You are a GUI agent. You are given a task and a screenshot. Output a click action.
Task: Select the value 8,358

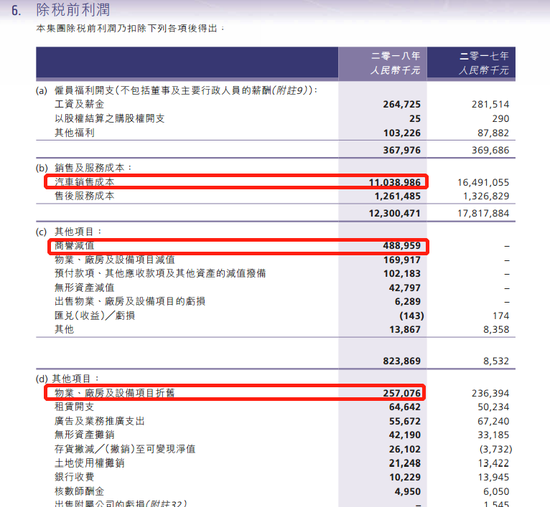click(x=496, y=330)
